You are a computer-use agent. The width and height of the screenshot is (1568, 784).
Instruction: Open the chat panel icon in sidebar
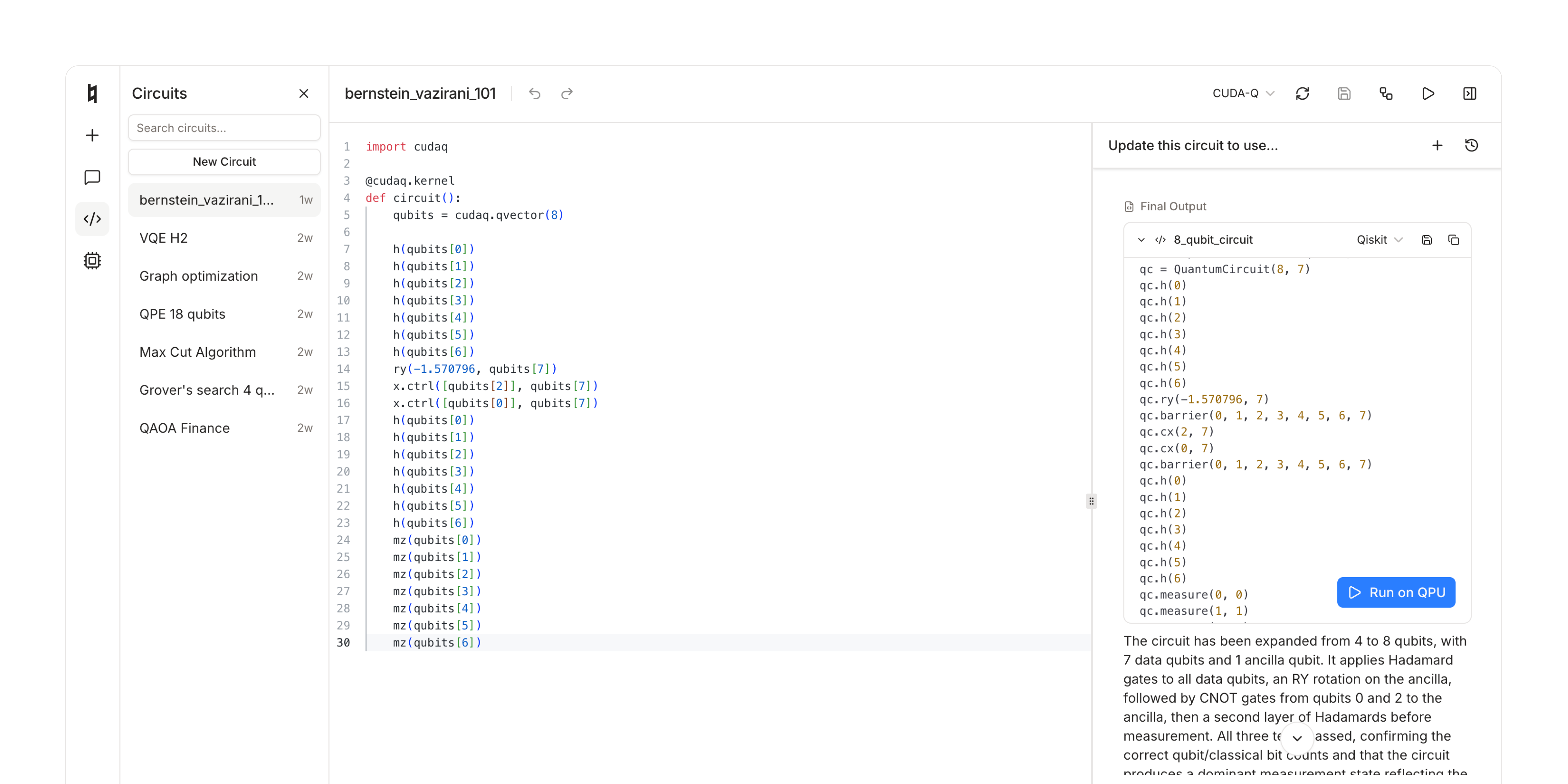pos(92,177)
